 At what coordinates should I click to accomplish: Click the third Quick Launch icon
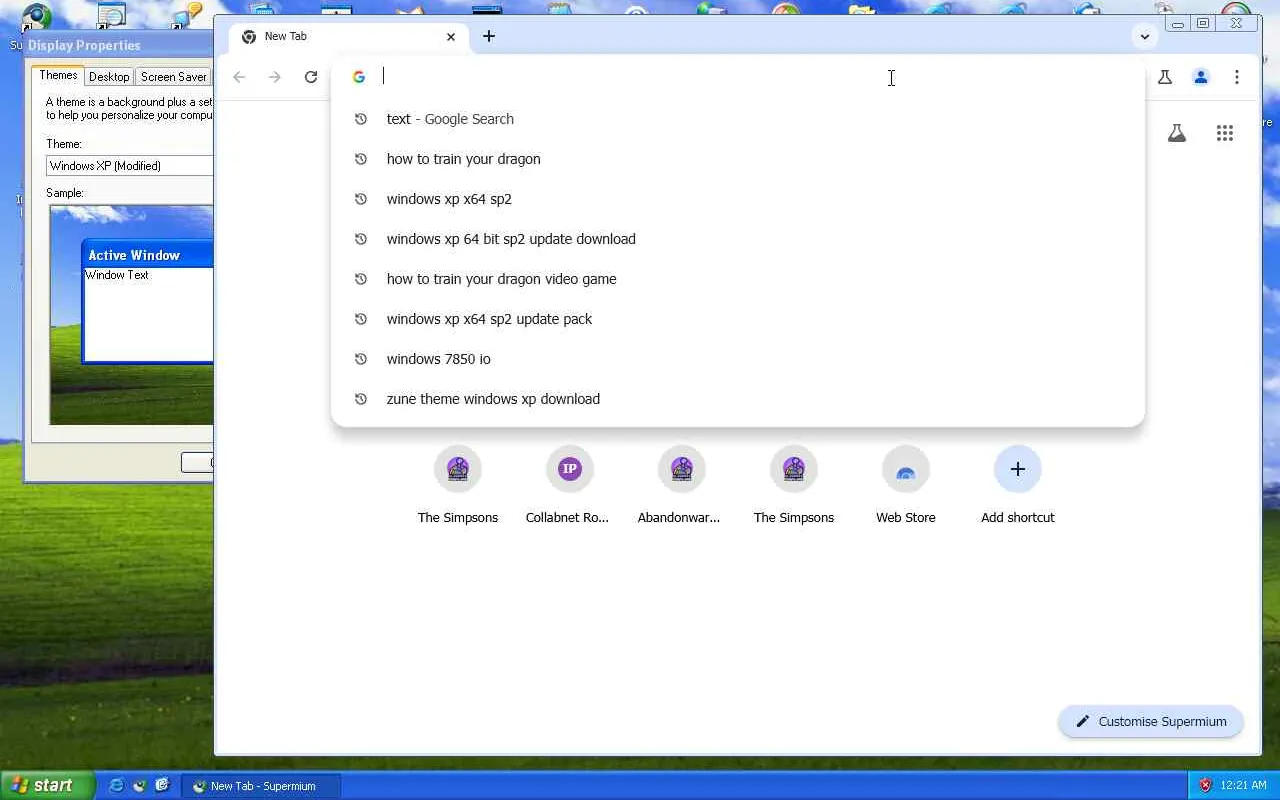[163, 786]
